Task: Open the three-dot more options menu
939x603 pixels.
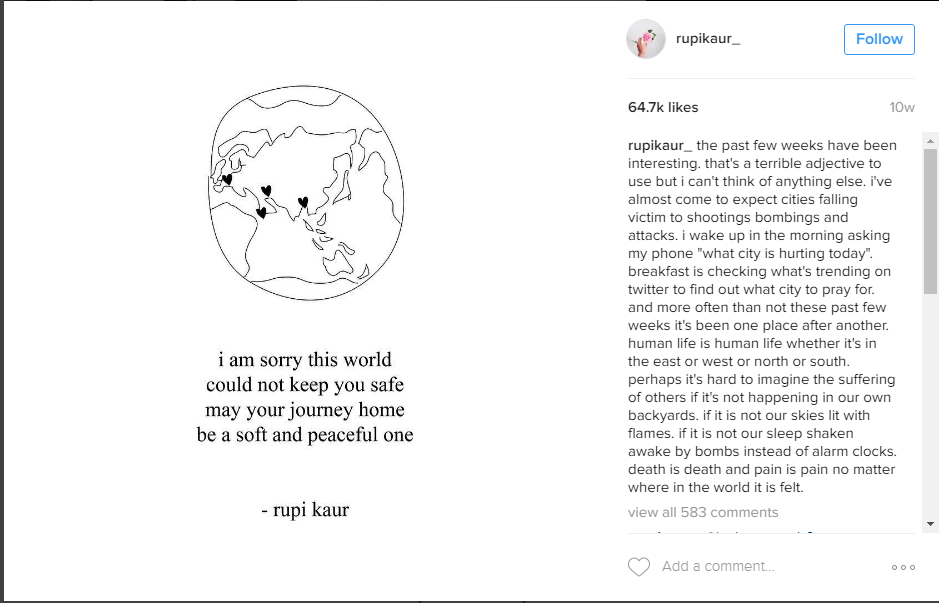Action: (903, 567)
